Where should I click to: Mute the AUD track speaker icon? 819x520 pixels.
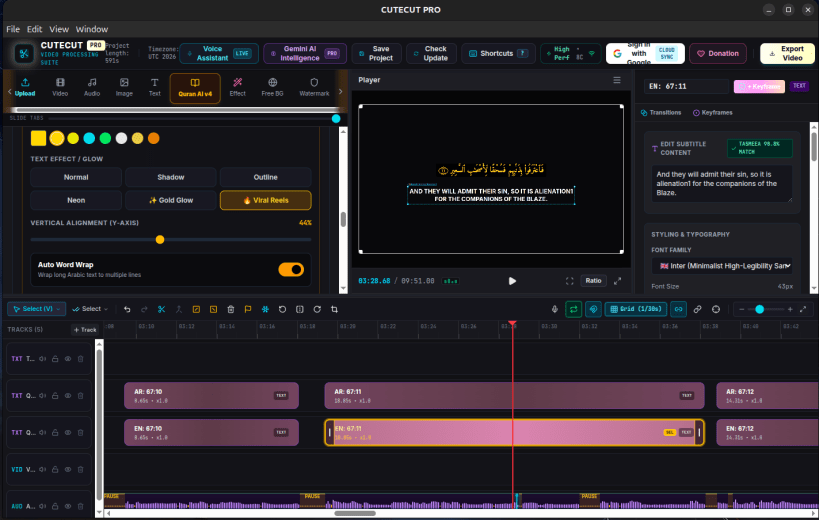pyautogui.click(x=42, y=506)
